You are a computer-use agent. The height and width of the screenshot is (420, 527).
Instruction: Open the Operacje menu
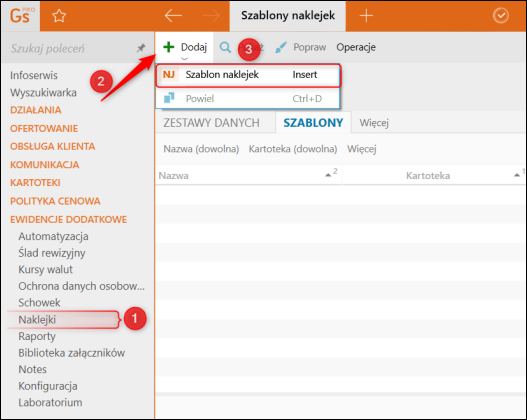(x=356, y=47)
